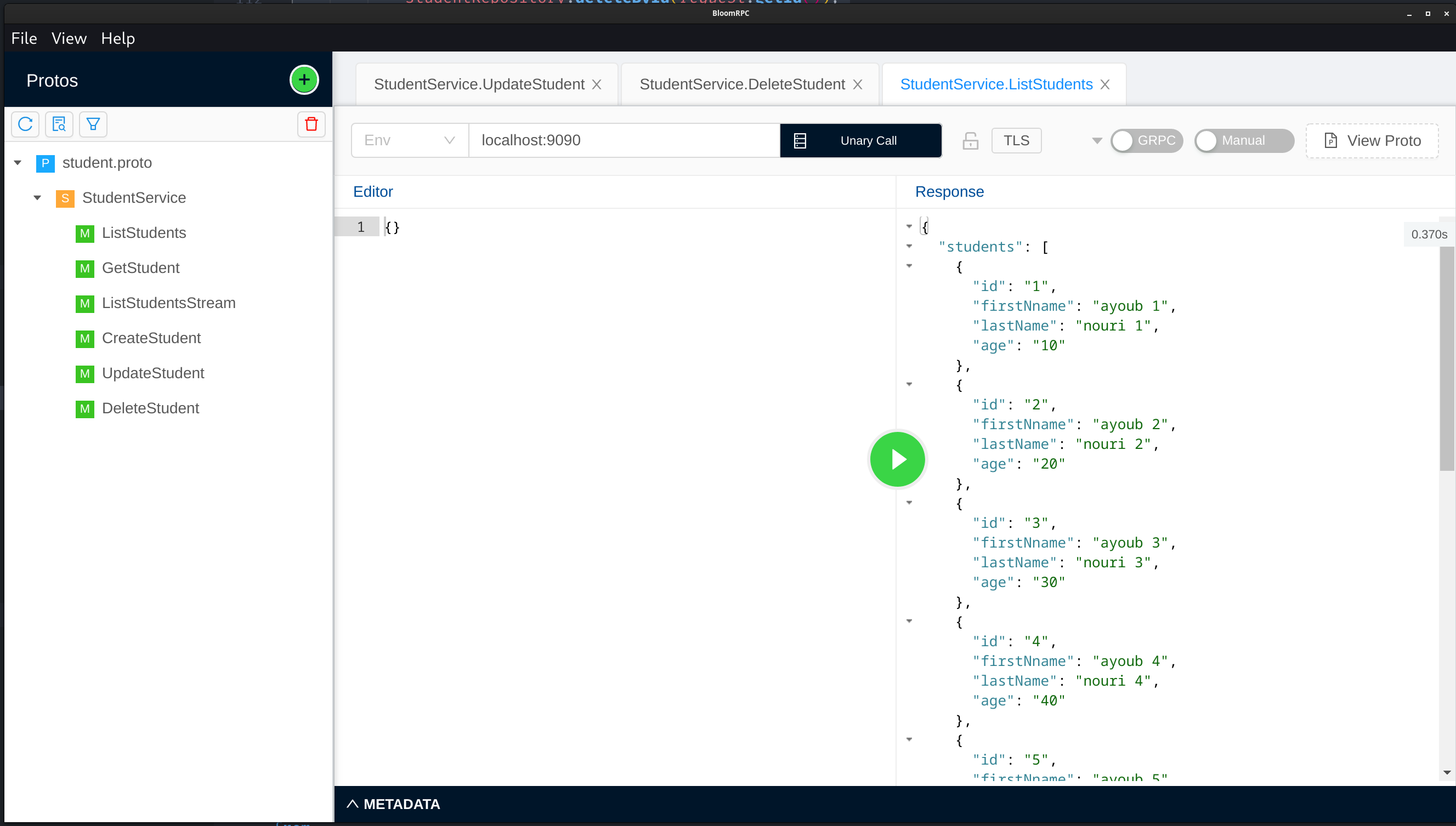The image size is (1456, 826).
Task: Toggle the Manual switch
Action: click(x=1243, y=141)
